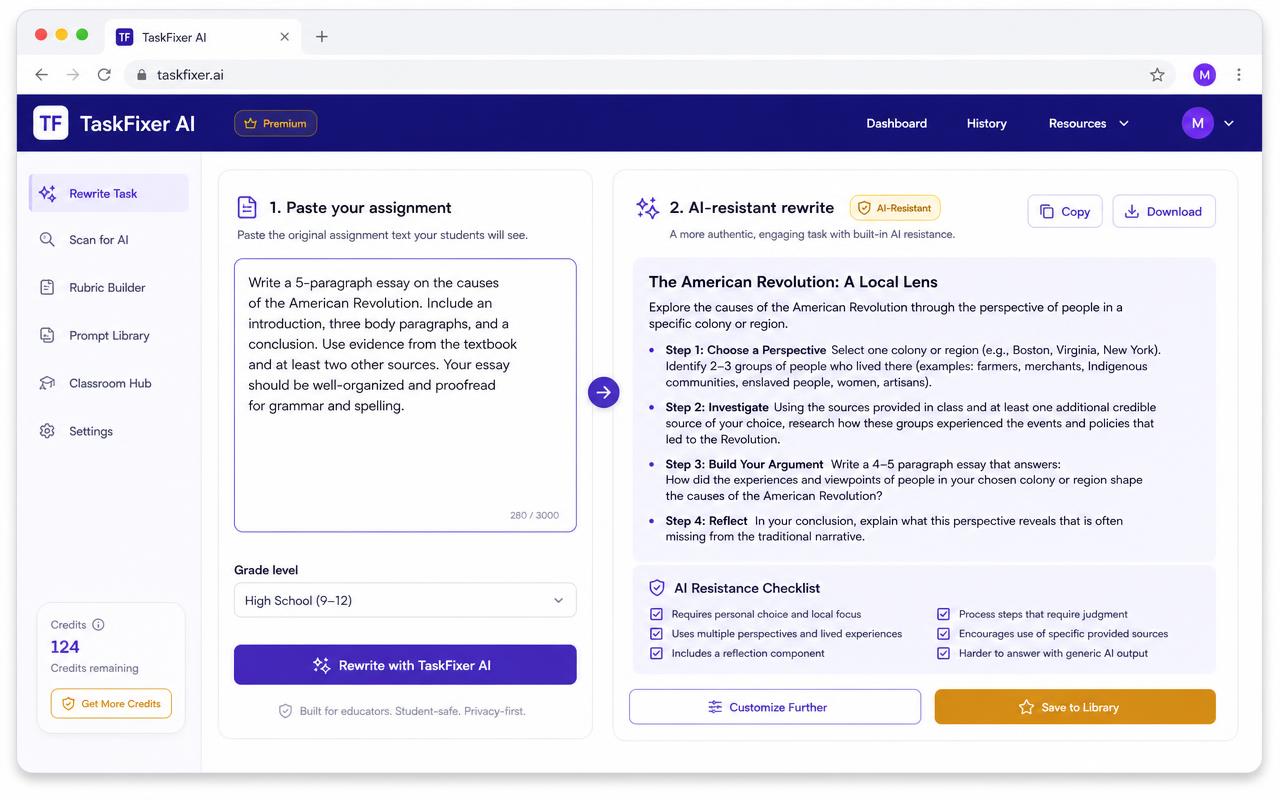Click the Rewrite with TaskFixer AI button

405,665
